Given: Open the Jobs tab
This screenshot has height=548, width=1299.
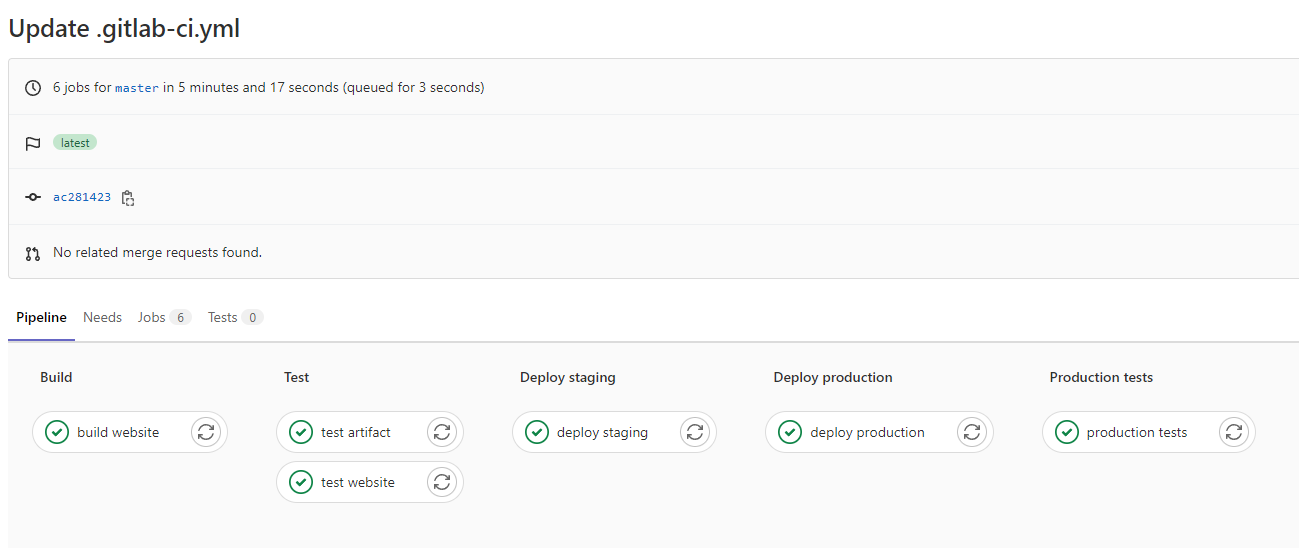Looking at the screenshot, I should click(x=164, y=318).
